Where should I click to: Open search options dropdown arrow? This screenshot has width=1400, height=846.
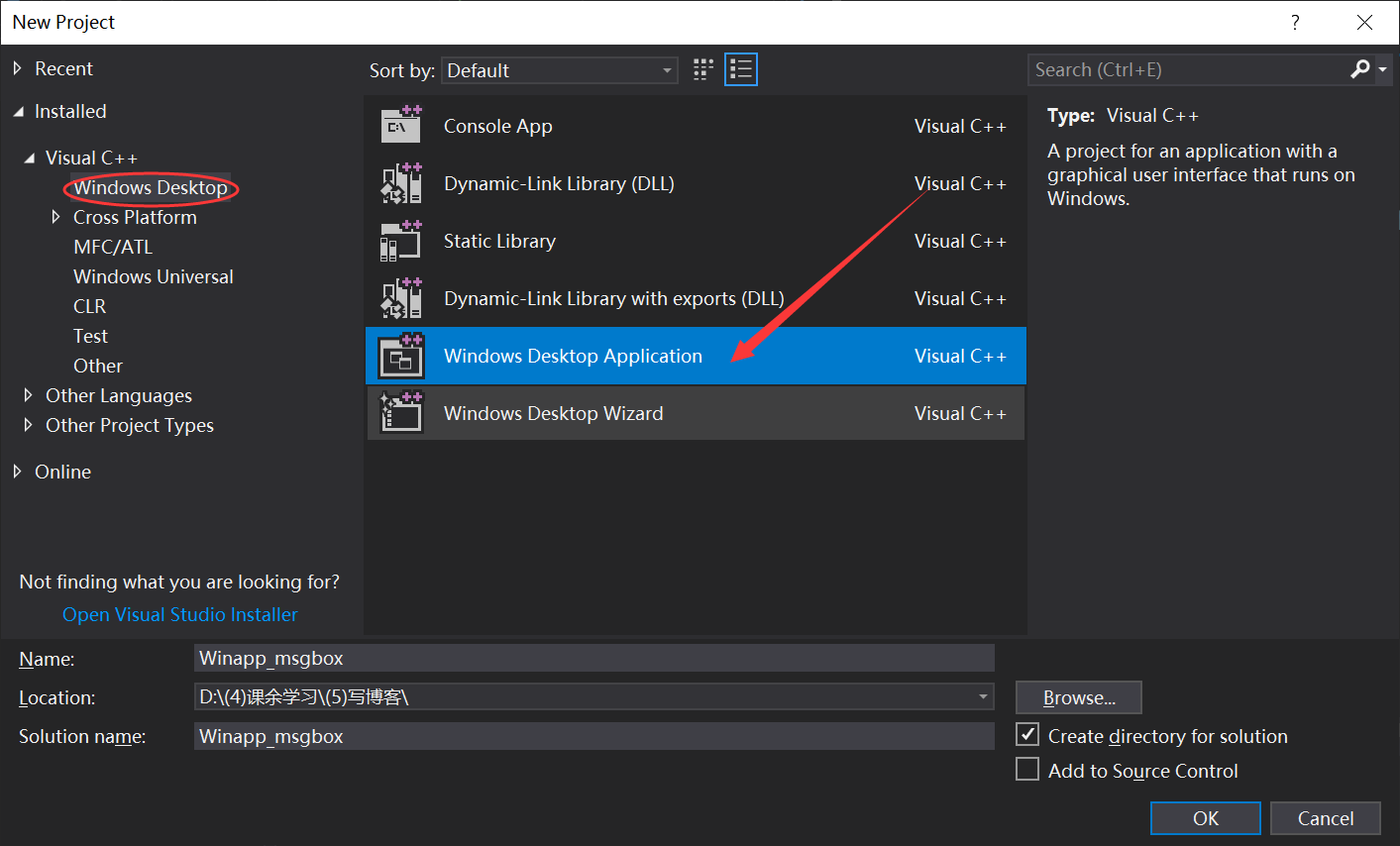(1383, 69)
